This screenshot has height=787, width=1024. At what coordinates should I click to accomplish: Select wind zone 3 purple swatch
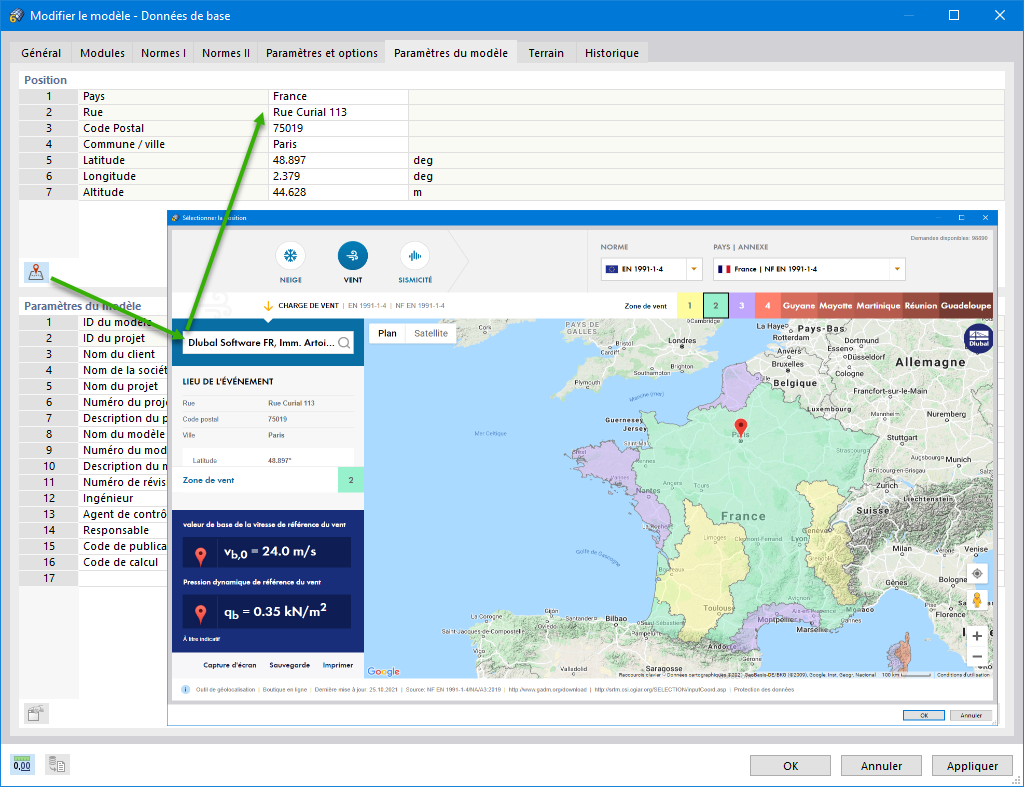pos(742,306)
